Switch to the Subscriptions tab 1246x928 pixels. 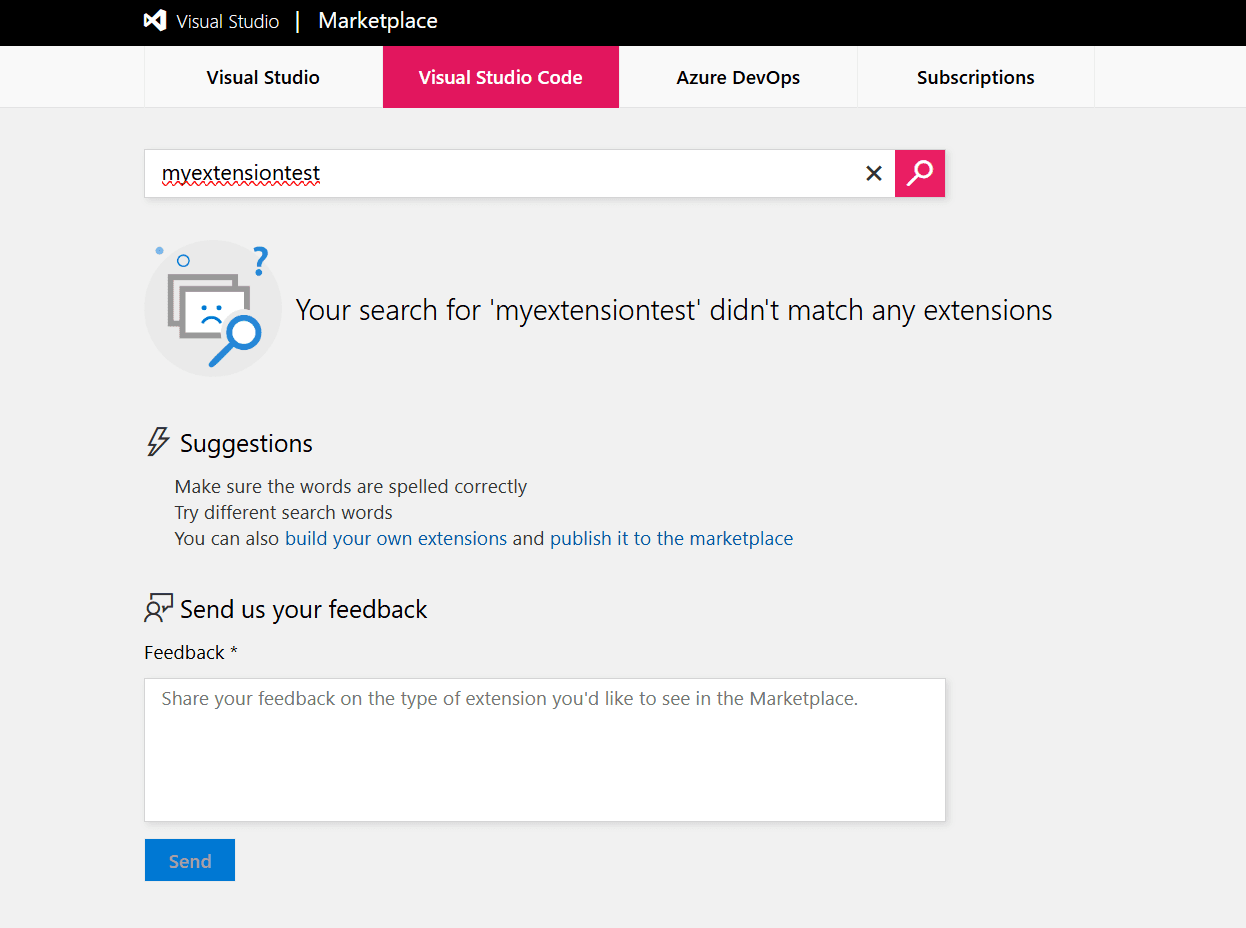975,77
